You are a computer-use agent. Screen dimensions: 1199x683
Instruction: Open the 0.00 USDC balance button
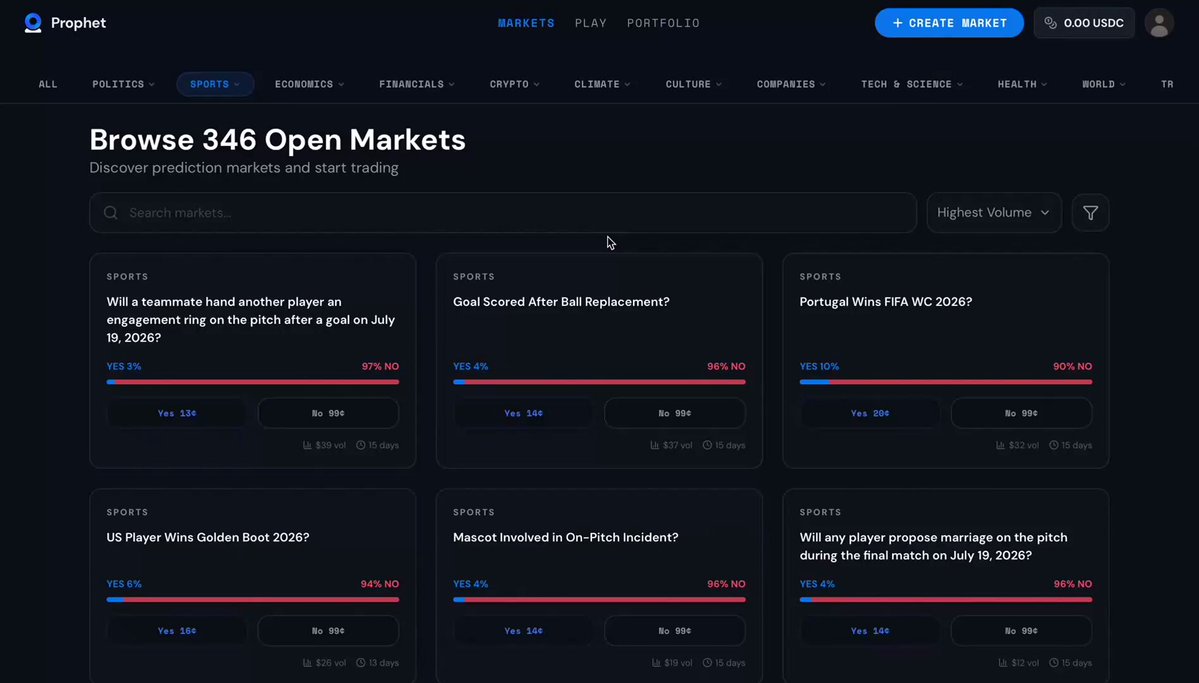[1084, 23]
